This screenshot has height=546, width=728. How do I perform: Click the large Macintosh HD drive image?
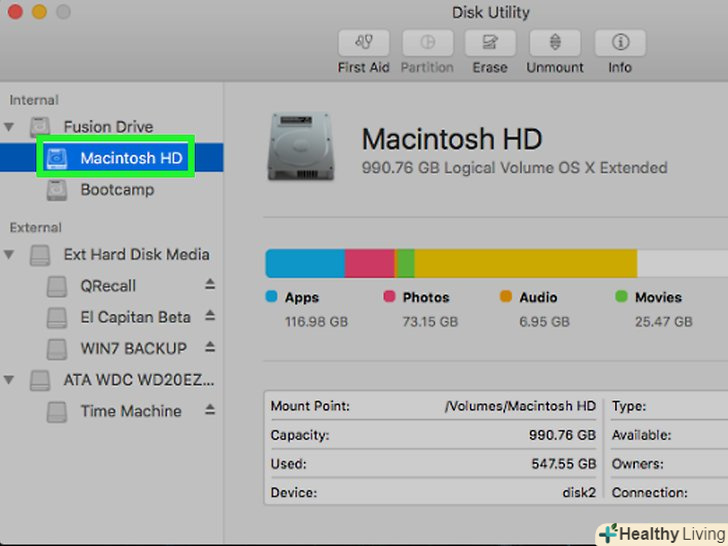pyautogui.click(x=301, y=146)
